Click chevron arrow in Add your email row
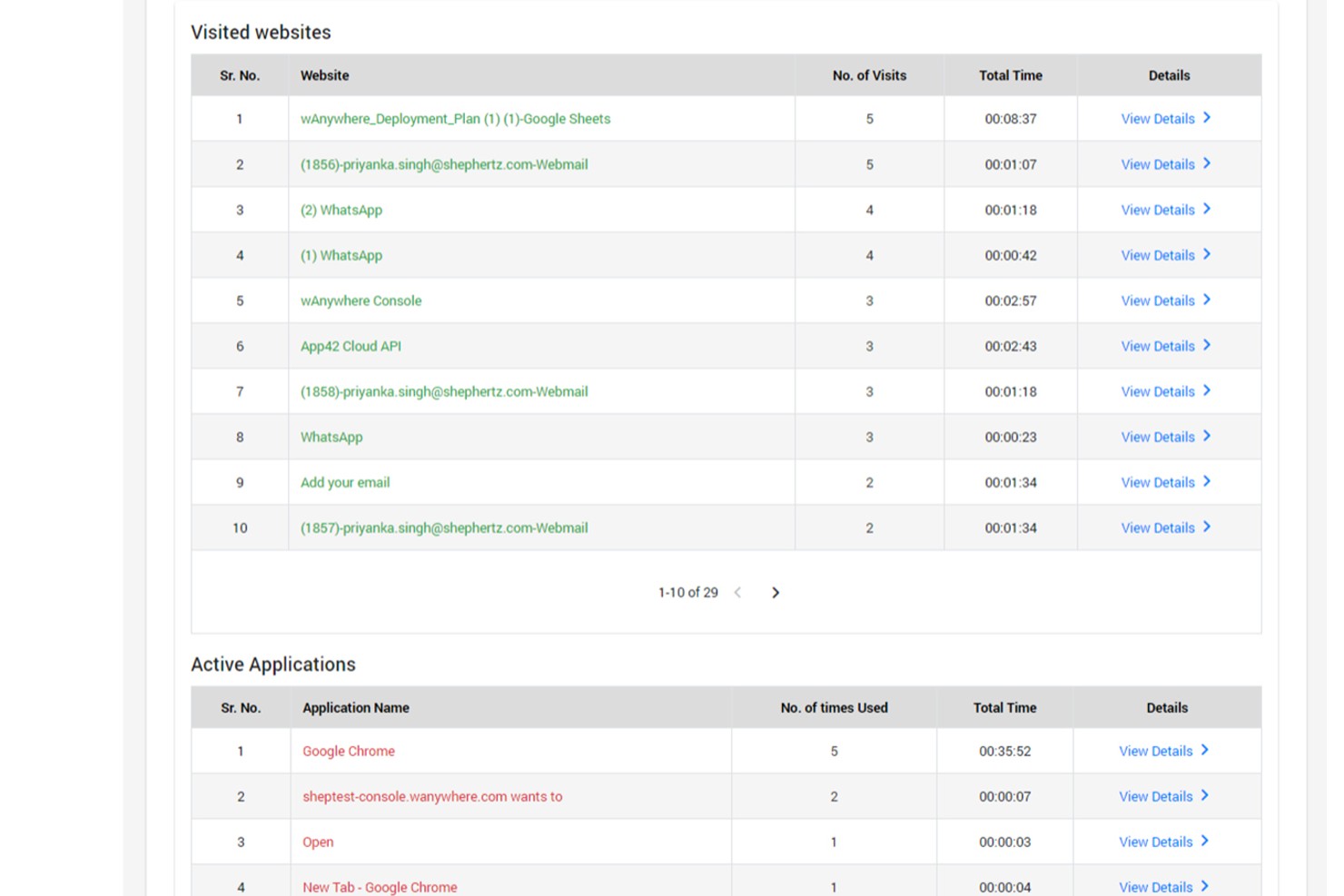This screenshot has width=1344, height=896. click(1207, 481)
